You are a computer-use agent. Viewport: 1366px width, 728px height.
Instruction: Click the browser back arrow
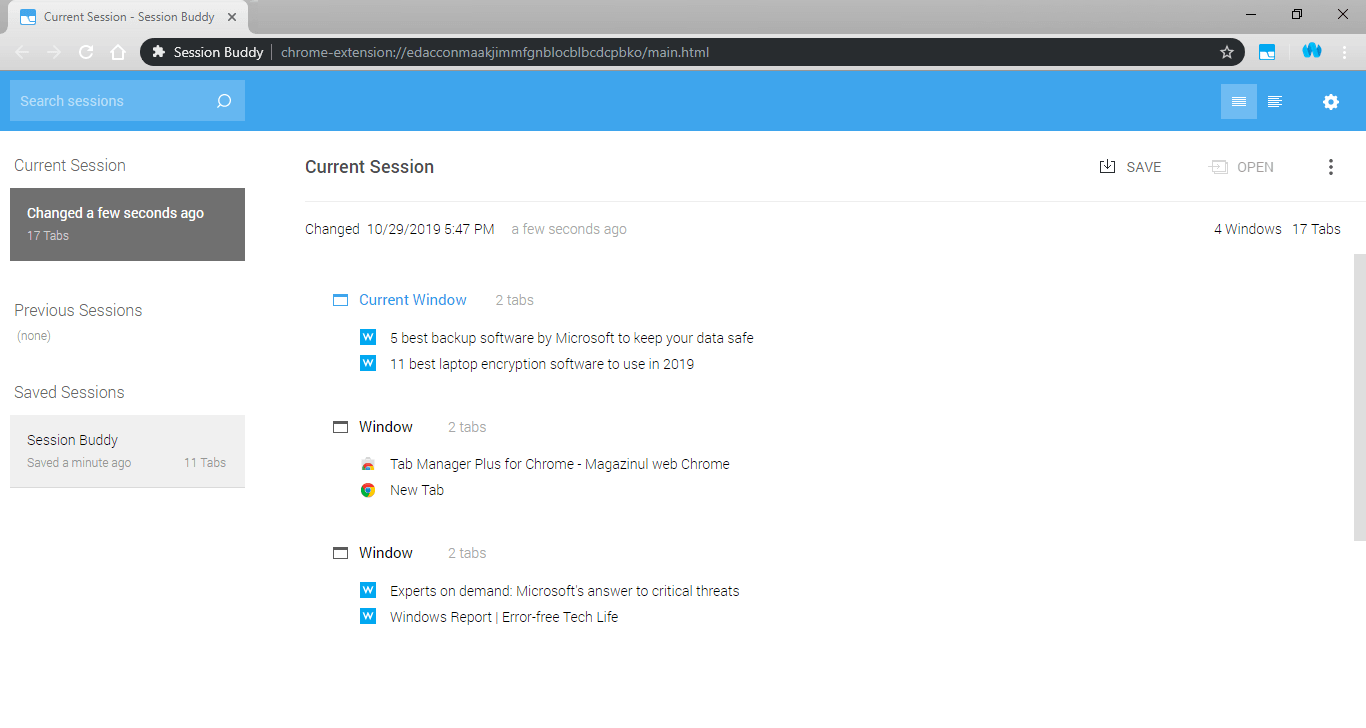[22, 52]
